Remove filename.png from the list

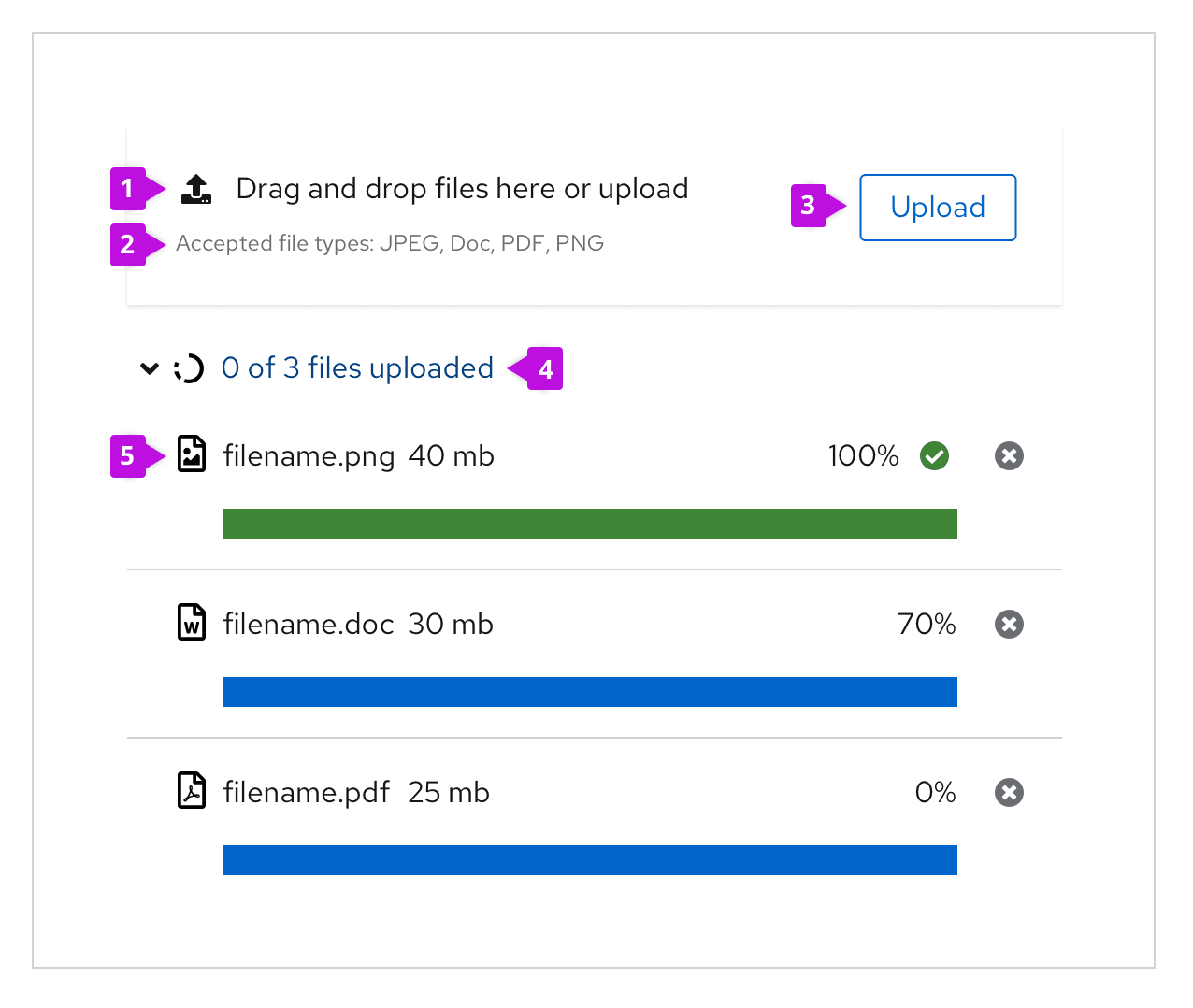pyautogui.click(x=1009, y=456)
